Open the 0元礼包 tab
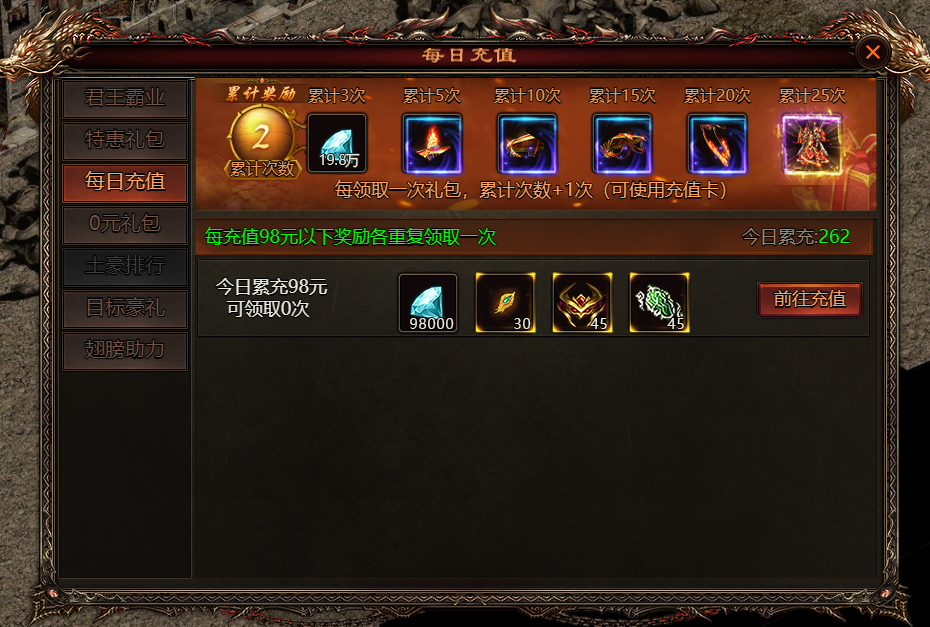930x627 pixels. click(x=125, y=224)
